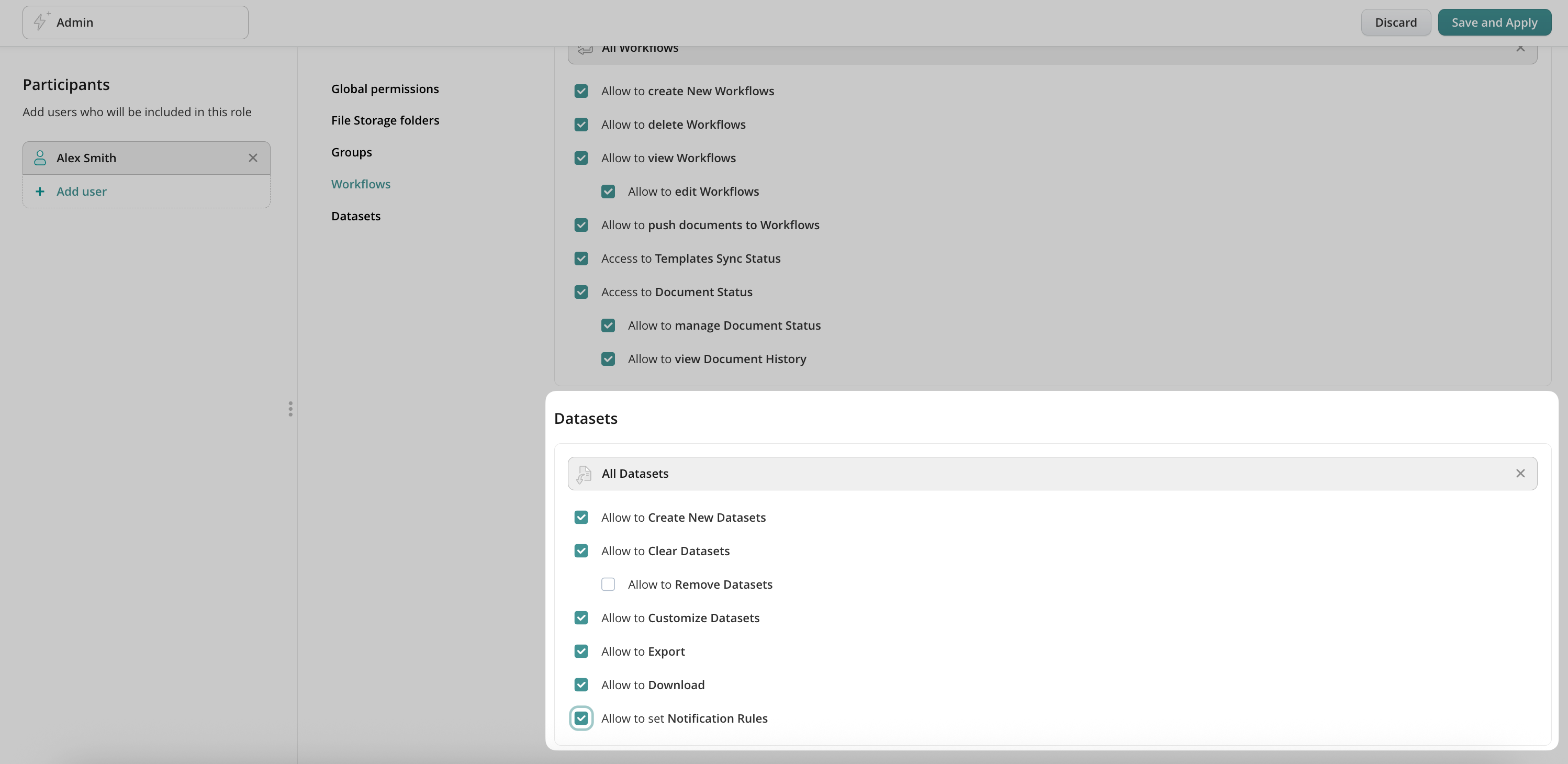Clear the All Datasets selection with X

pos(1520,474)
